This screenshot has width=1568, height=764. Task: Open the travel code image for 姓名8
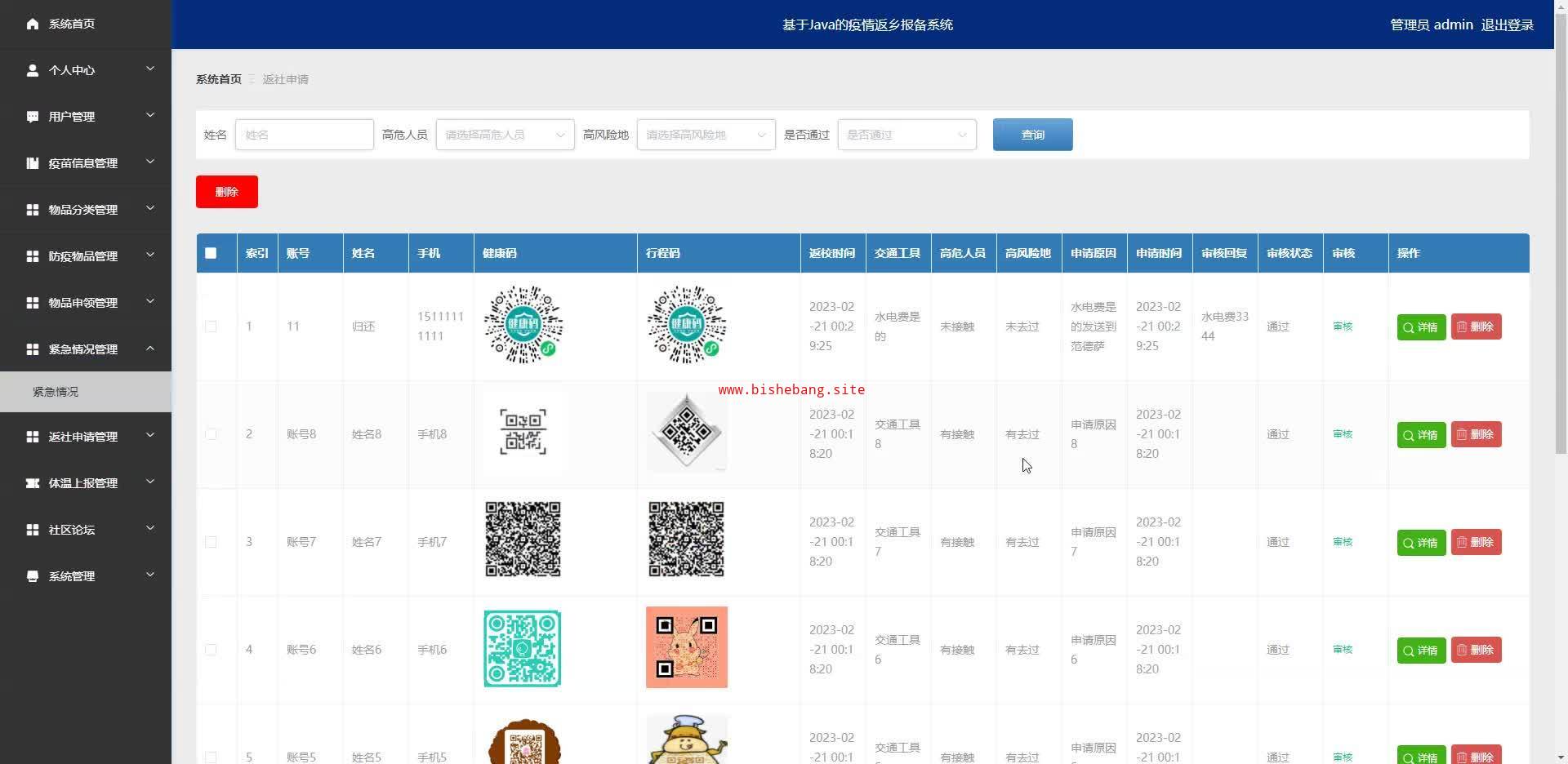pos(687,433)
